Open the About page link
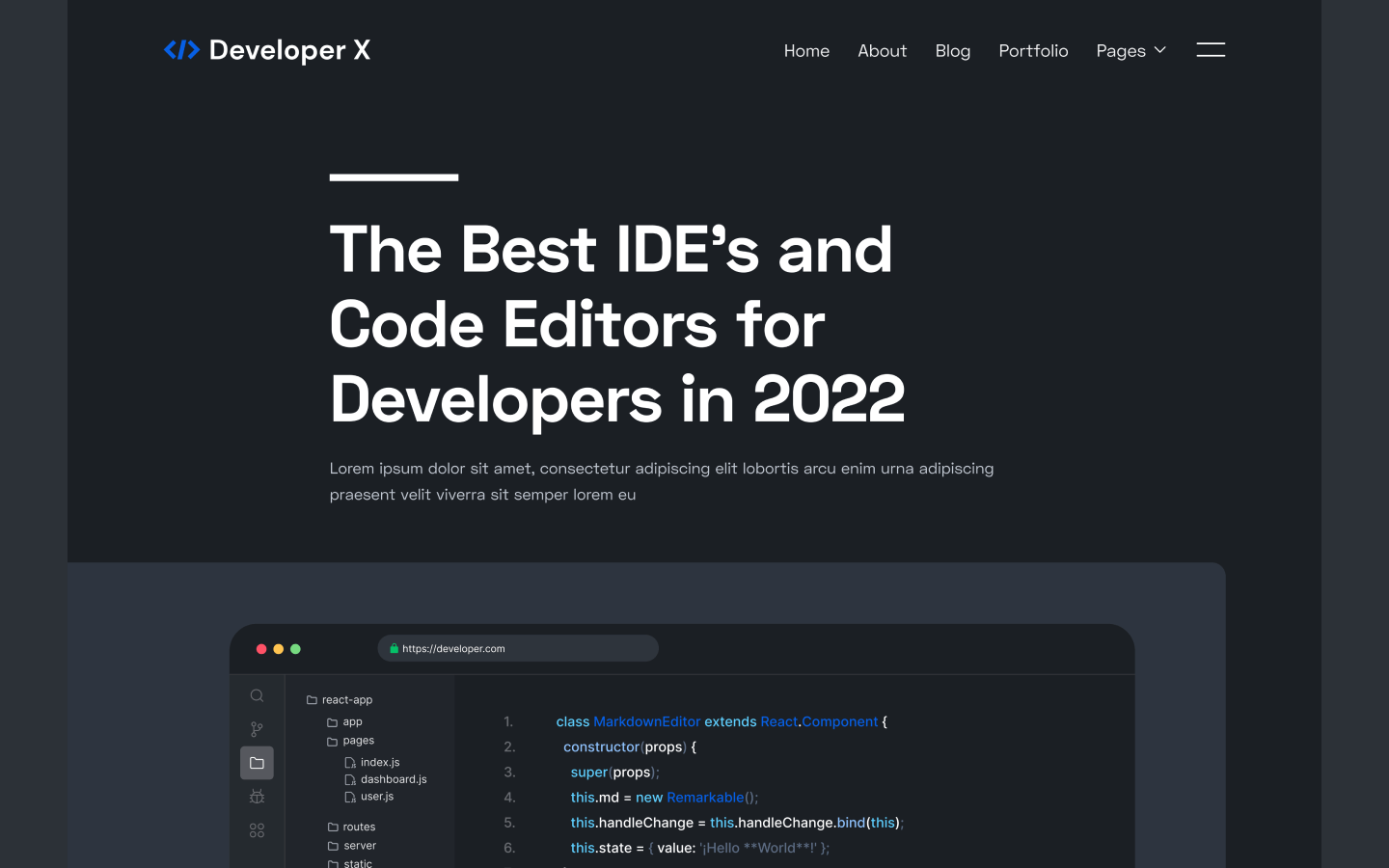1389x868 pixels. pyautogui.click(x=882, y=50)
